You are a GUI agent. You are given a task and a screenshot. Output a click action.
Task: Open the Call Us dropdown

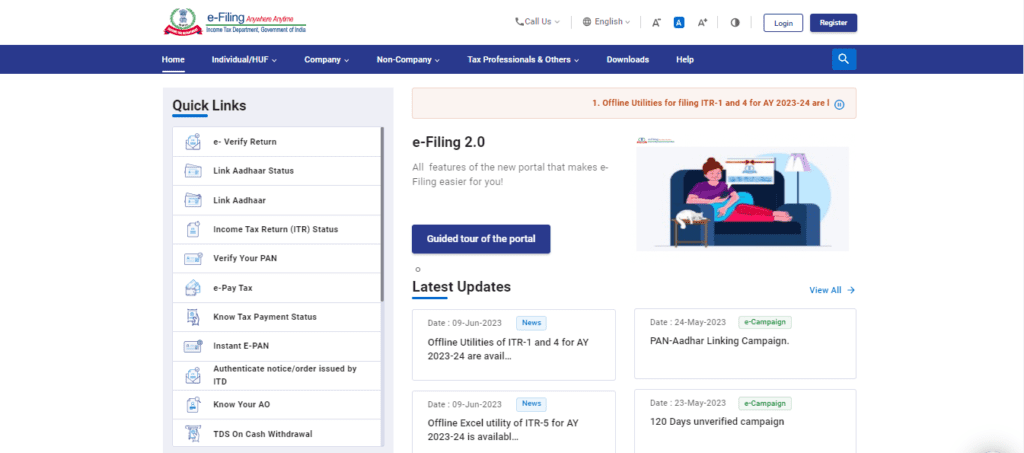537,22
